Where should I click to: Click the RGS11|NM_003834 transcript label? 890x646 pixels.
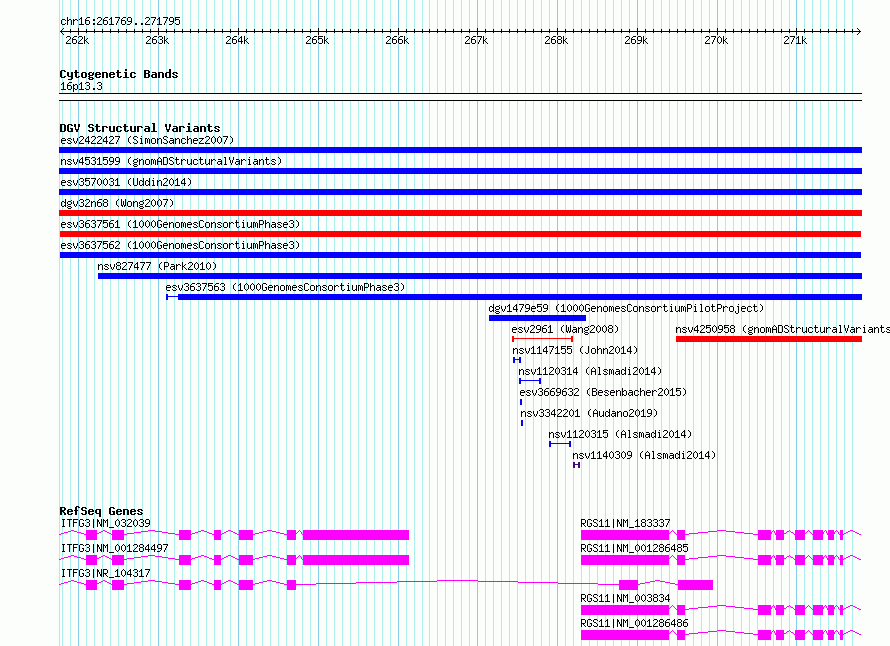pos(625,598)
